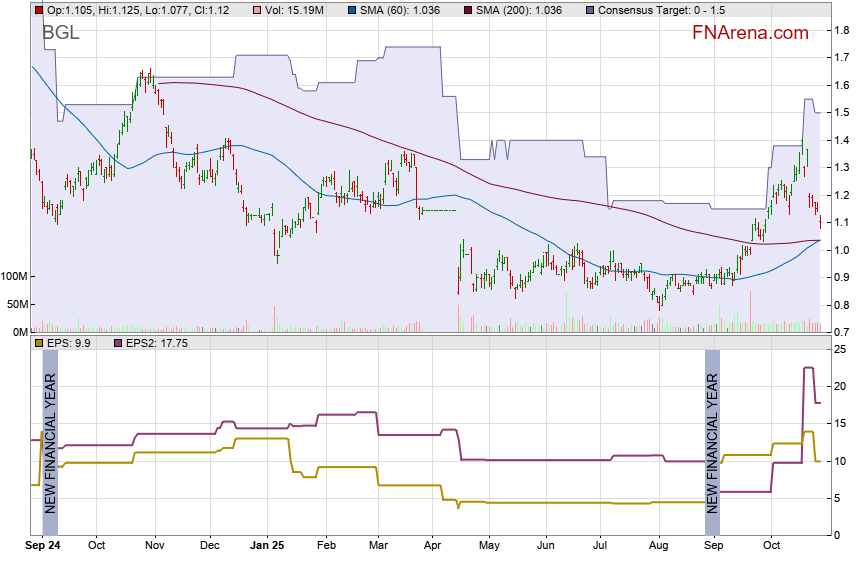Click the pink Vol legend swatch
859x566 pixels.
click(x=257, y=9)
